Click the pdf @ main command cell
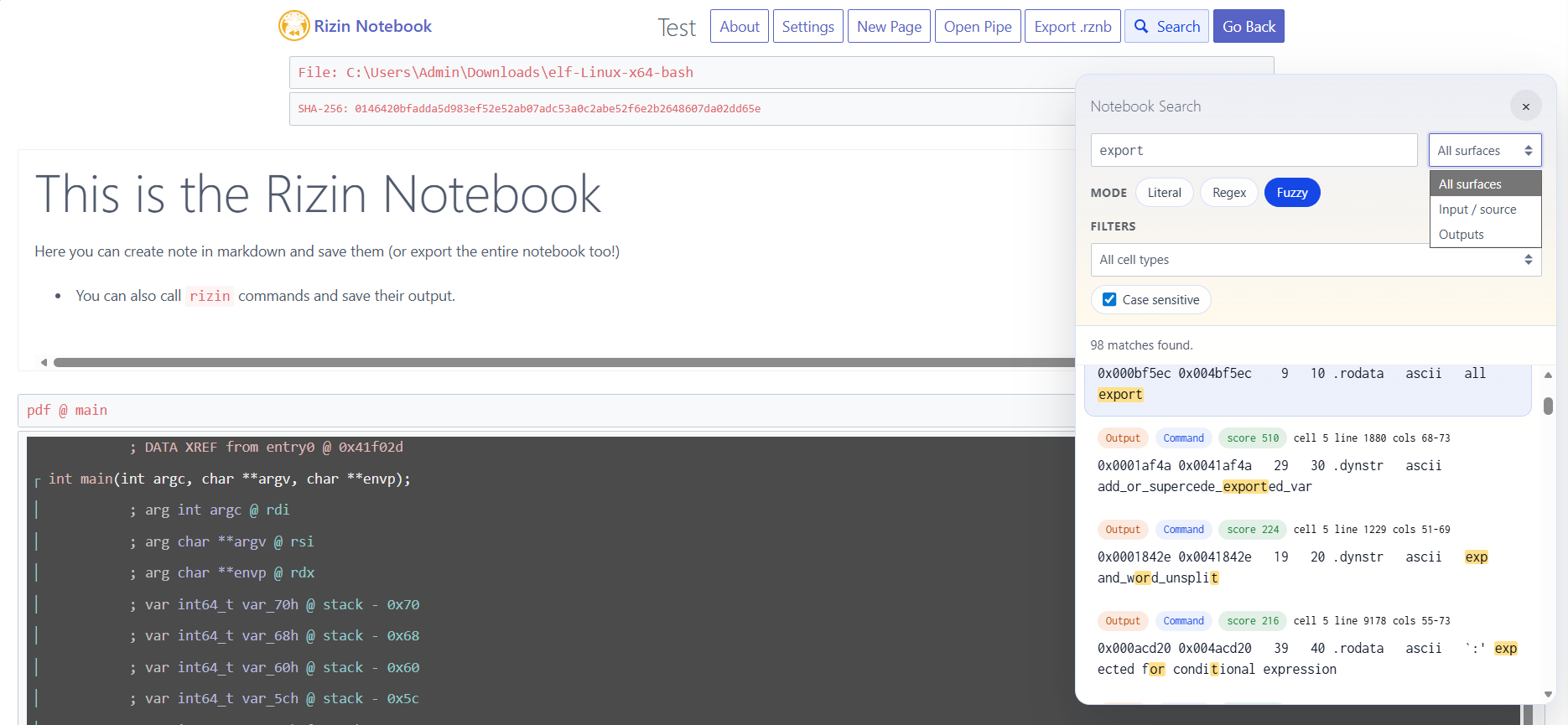Screen dimensions: 1568x725 (x=546, y=411)
